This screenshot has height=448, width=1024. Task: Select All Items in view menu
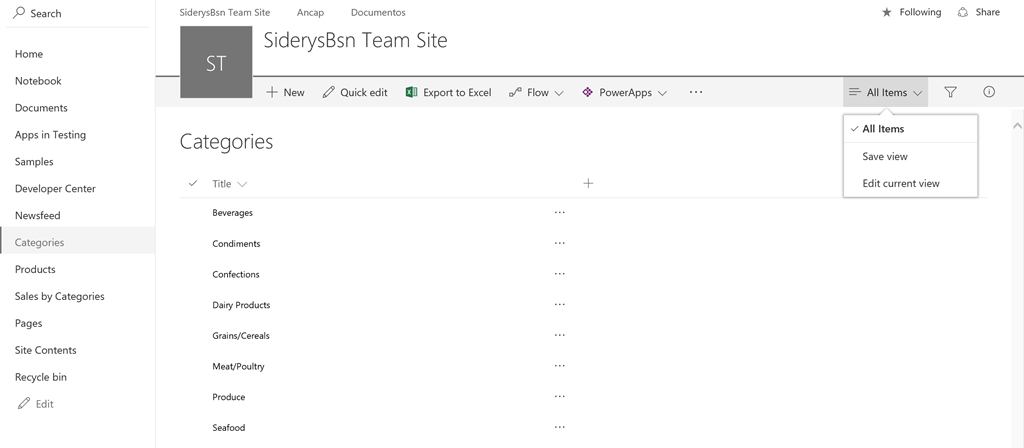point(910,129)
